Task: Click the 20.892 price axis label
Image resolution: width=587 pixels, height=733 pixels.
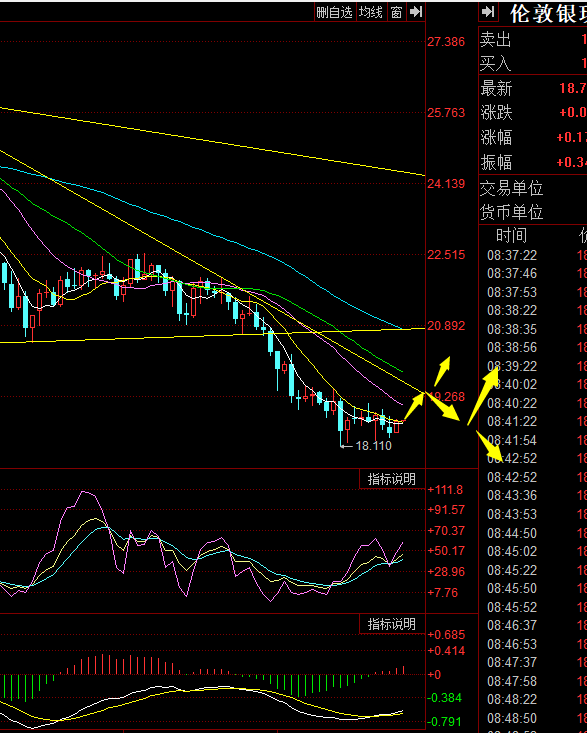Action: (446, 326)
